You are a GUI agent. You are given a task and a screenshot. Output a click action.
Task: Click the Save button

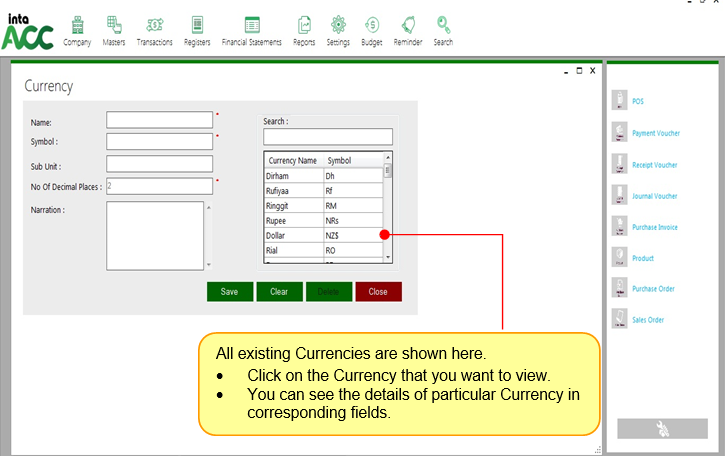pos(230,292)
